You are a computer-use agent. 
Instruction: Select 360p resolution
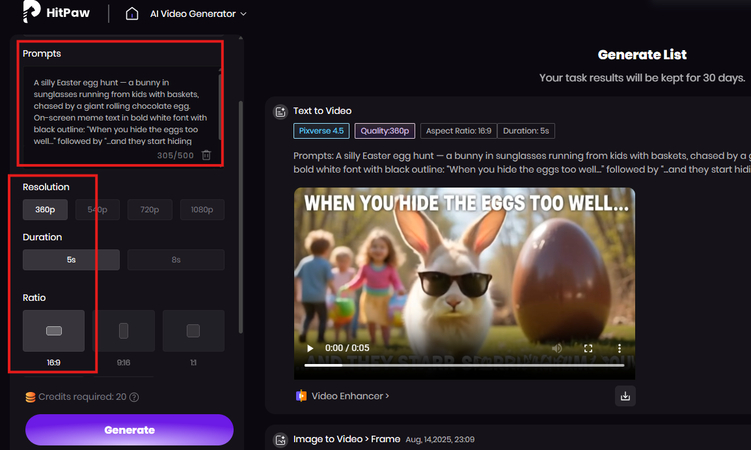coord(45,210)
